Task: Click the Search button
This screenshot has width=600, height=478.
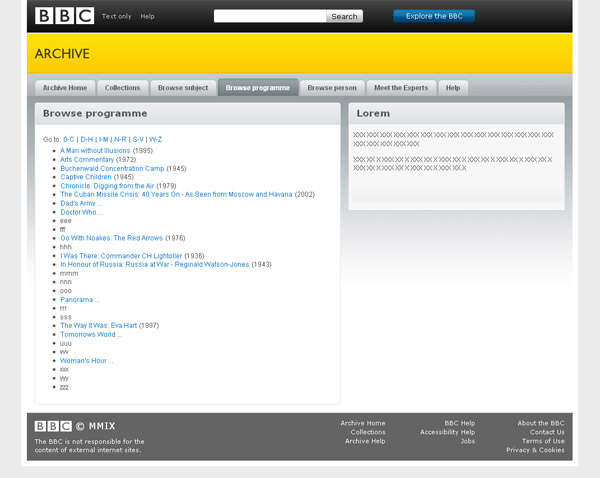Action: [x=344, y=16]
